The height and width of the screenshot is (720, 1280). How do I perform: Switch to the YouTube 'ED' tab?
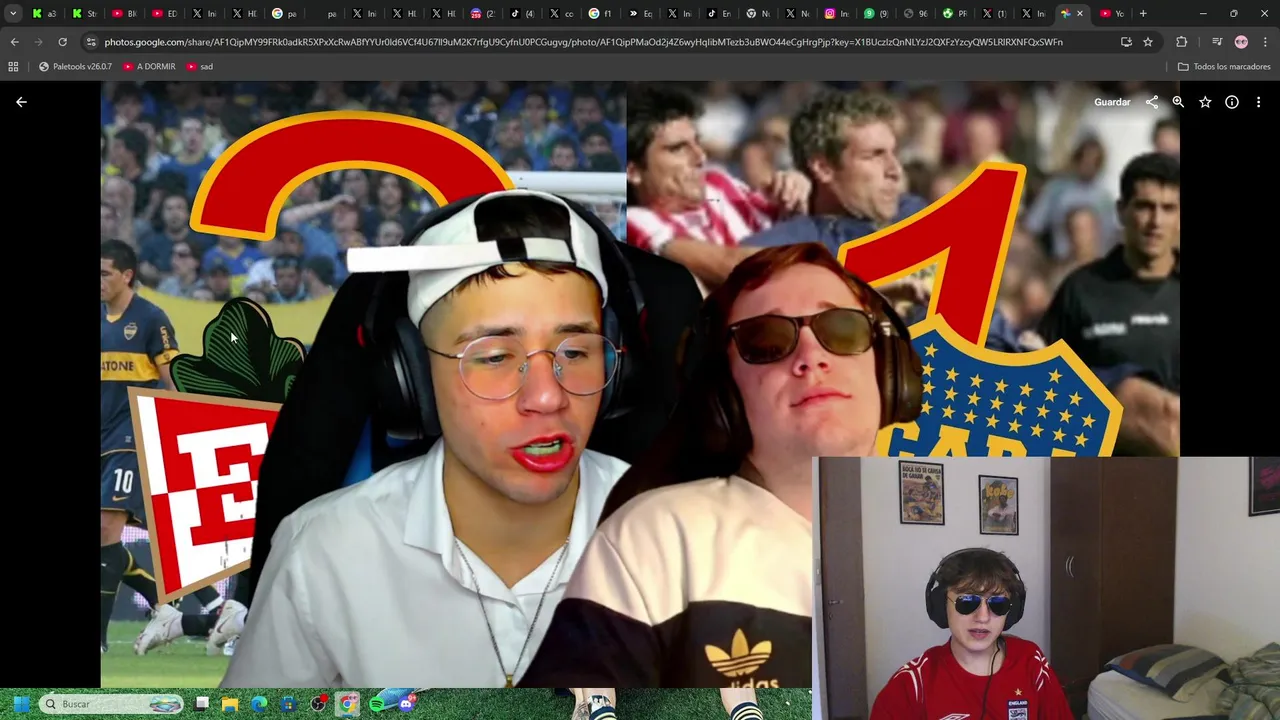coord(165,13)
